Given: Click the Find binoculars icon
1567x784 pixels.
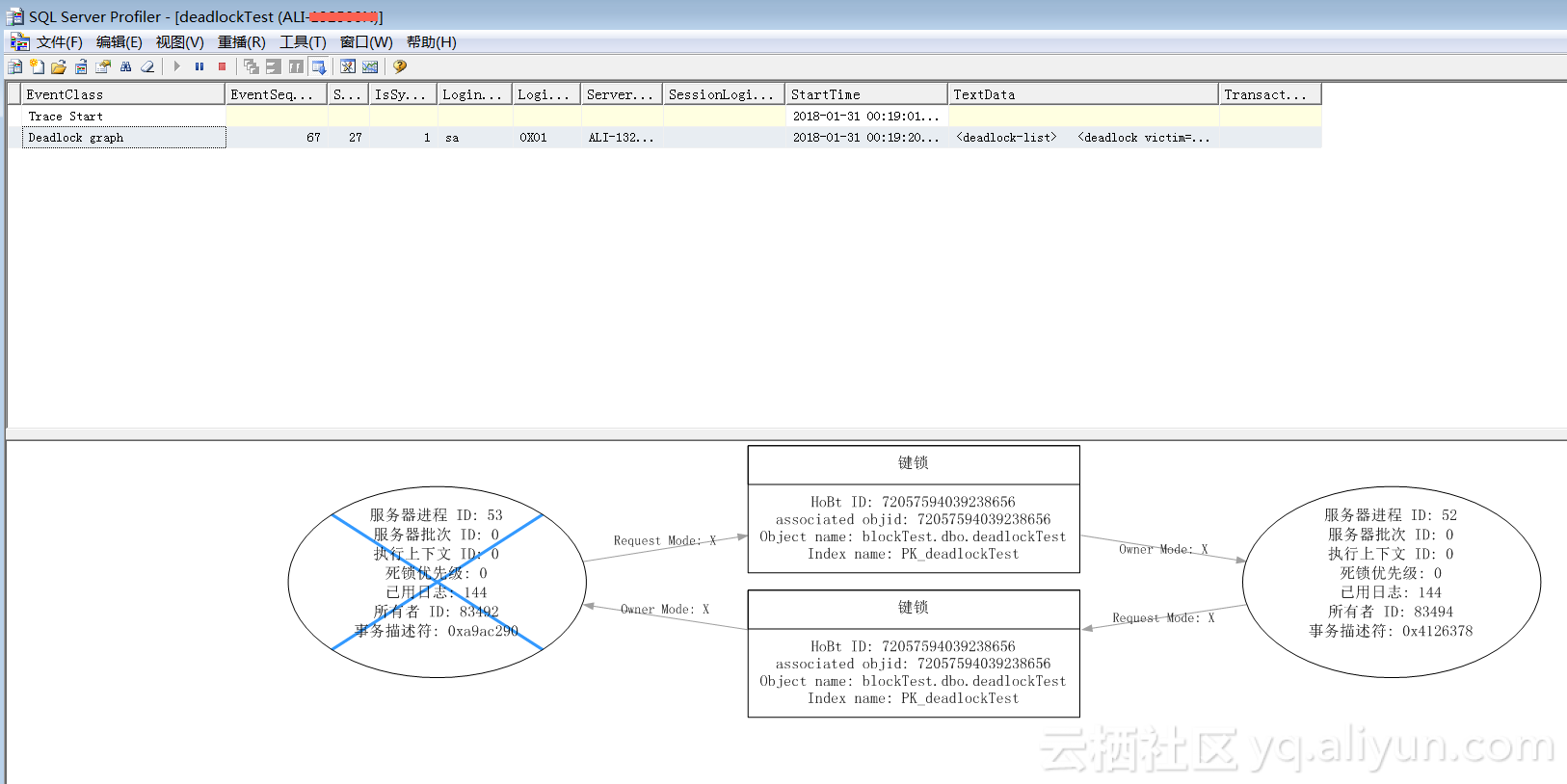Looking at the screenshot, I should pyautogui.click(x=125, y=66).
